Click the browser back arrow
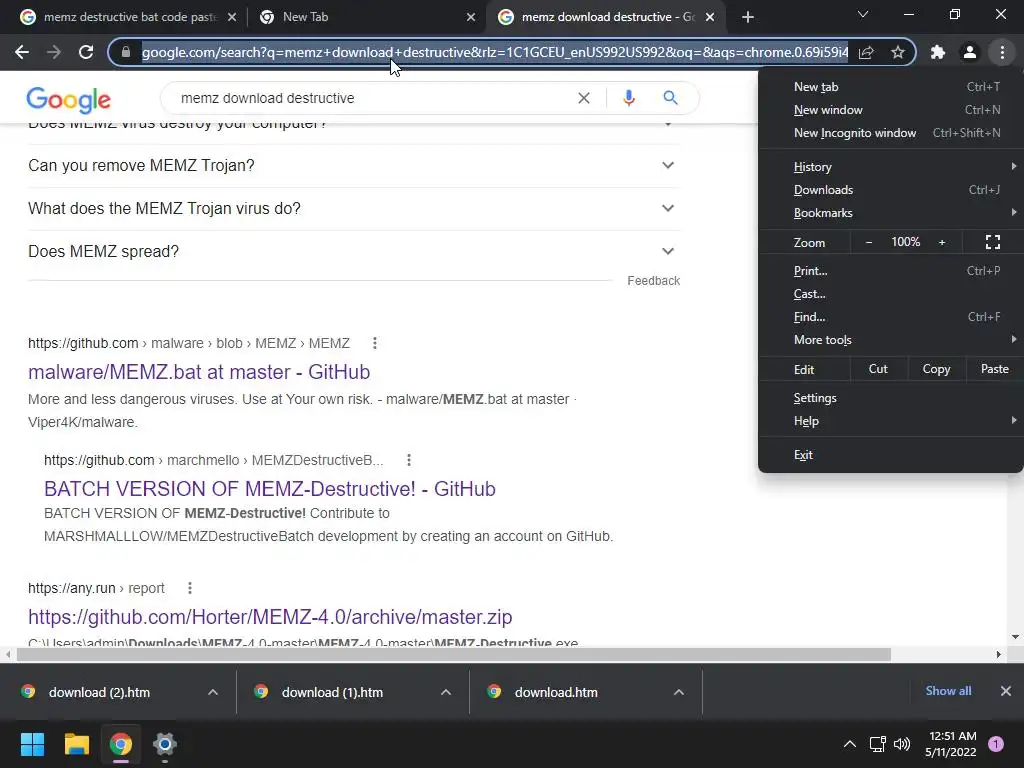 pyautogui.click(x=22, y=52)
